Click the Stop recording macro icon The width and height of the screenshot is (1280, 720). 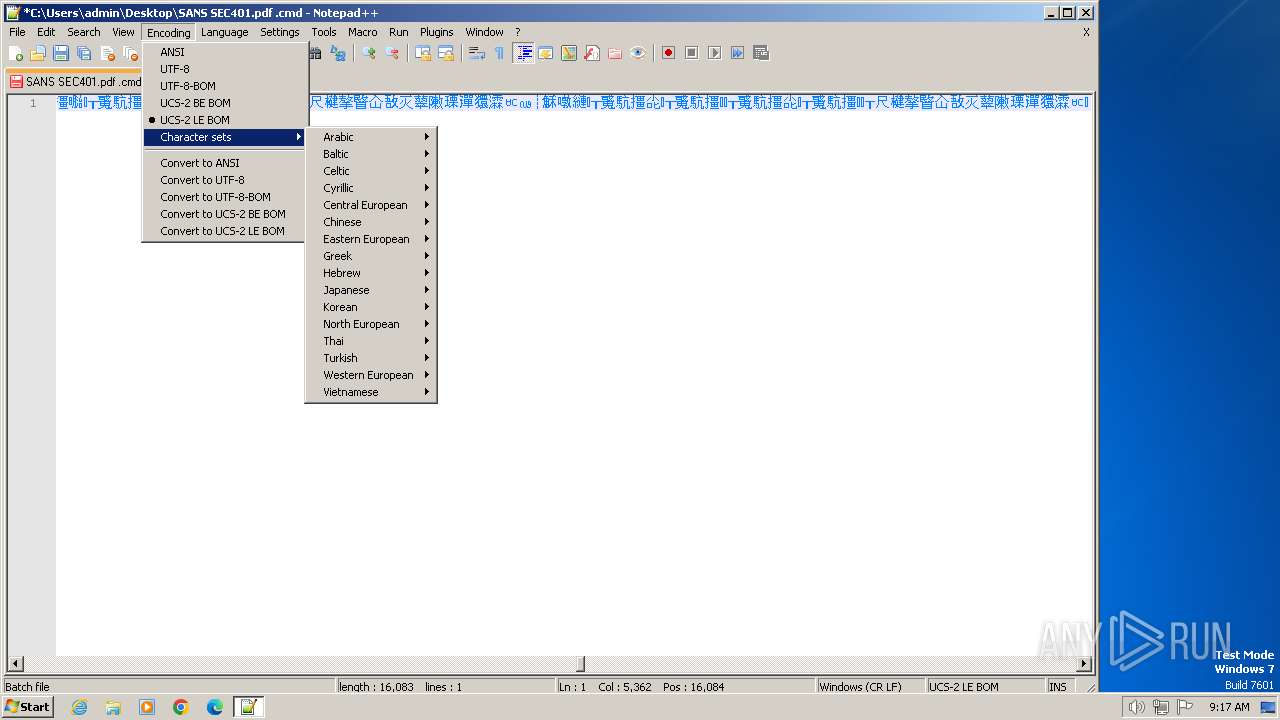pyautogui.click(x=691, y=53)
